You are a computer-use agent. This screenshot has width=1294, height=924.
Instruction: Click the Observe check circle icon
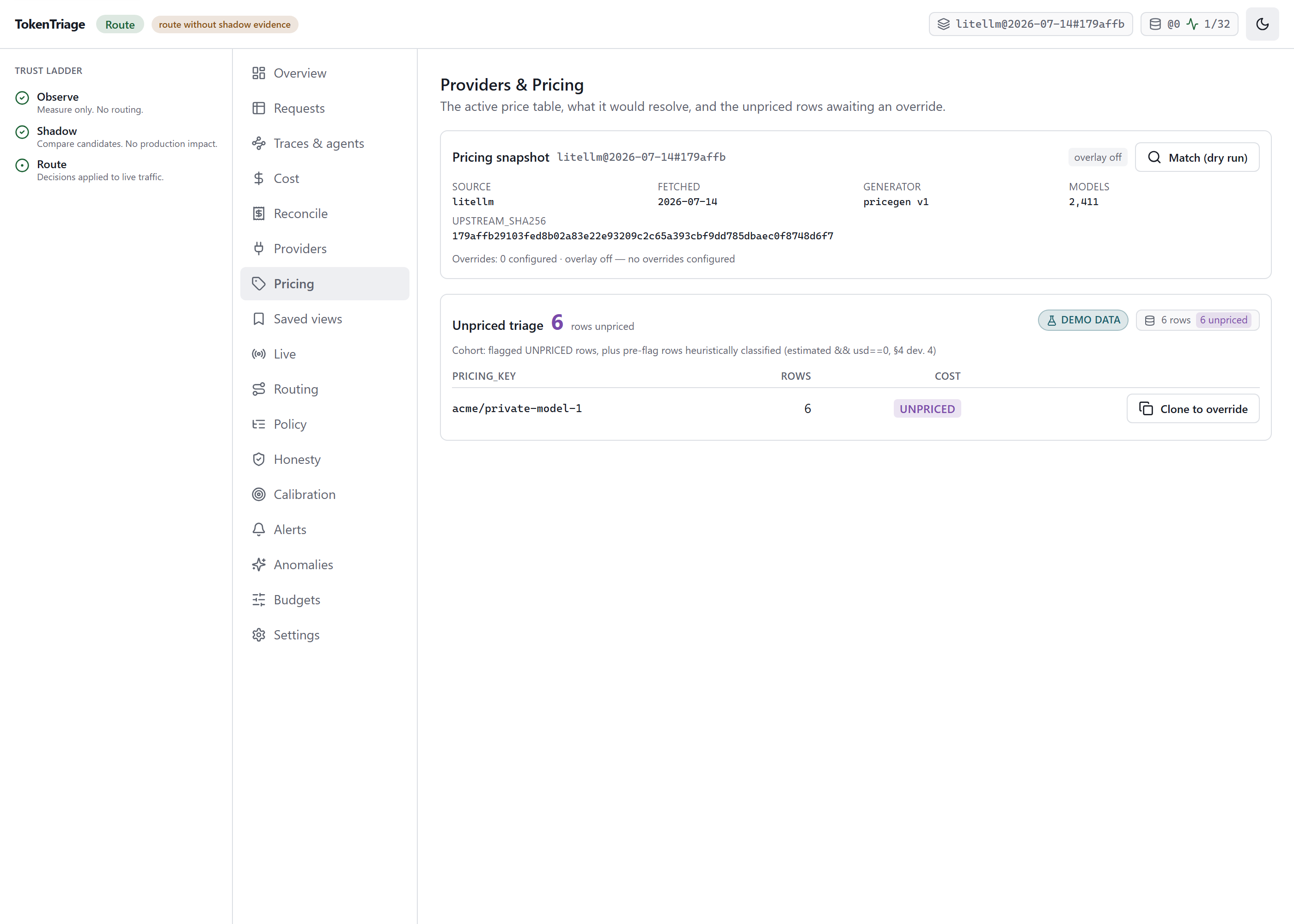click(22, 98)
